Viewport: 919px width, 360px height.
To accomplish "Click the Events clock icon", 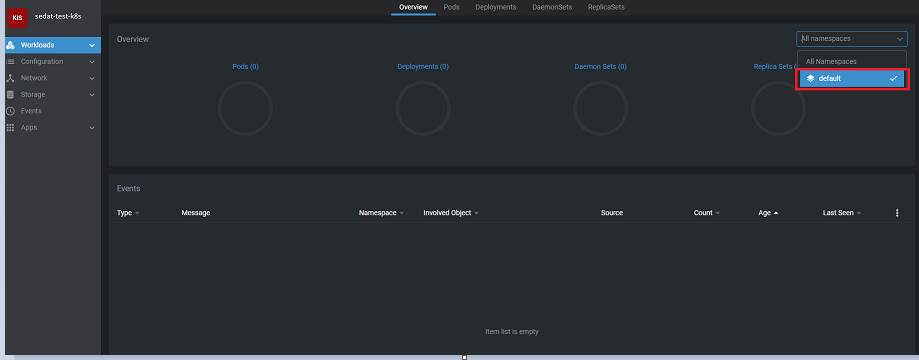I will (x=10, y=111).
